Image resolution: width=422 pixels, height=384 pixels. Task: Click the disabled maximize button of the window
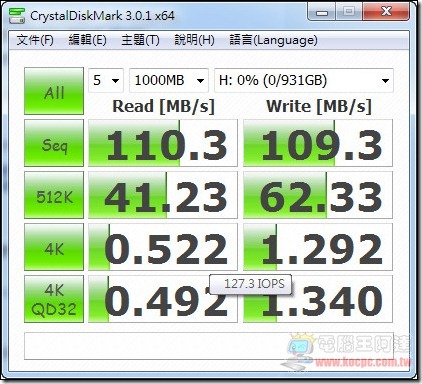pyautogui.click(x=349, y=12)
